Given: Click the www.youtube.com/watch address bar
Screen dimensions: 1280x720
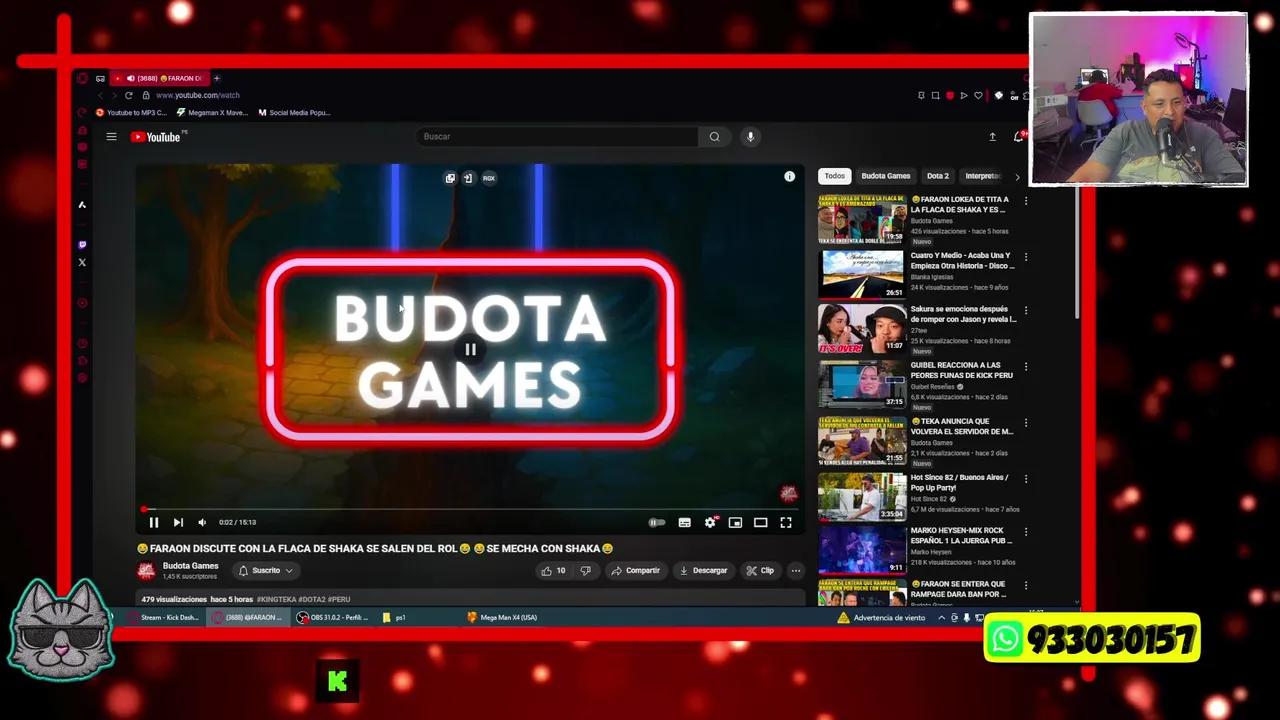Looking at the screenshot, I should click(198, 95).
